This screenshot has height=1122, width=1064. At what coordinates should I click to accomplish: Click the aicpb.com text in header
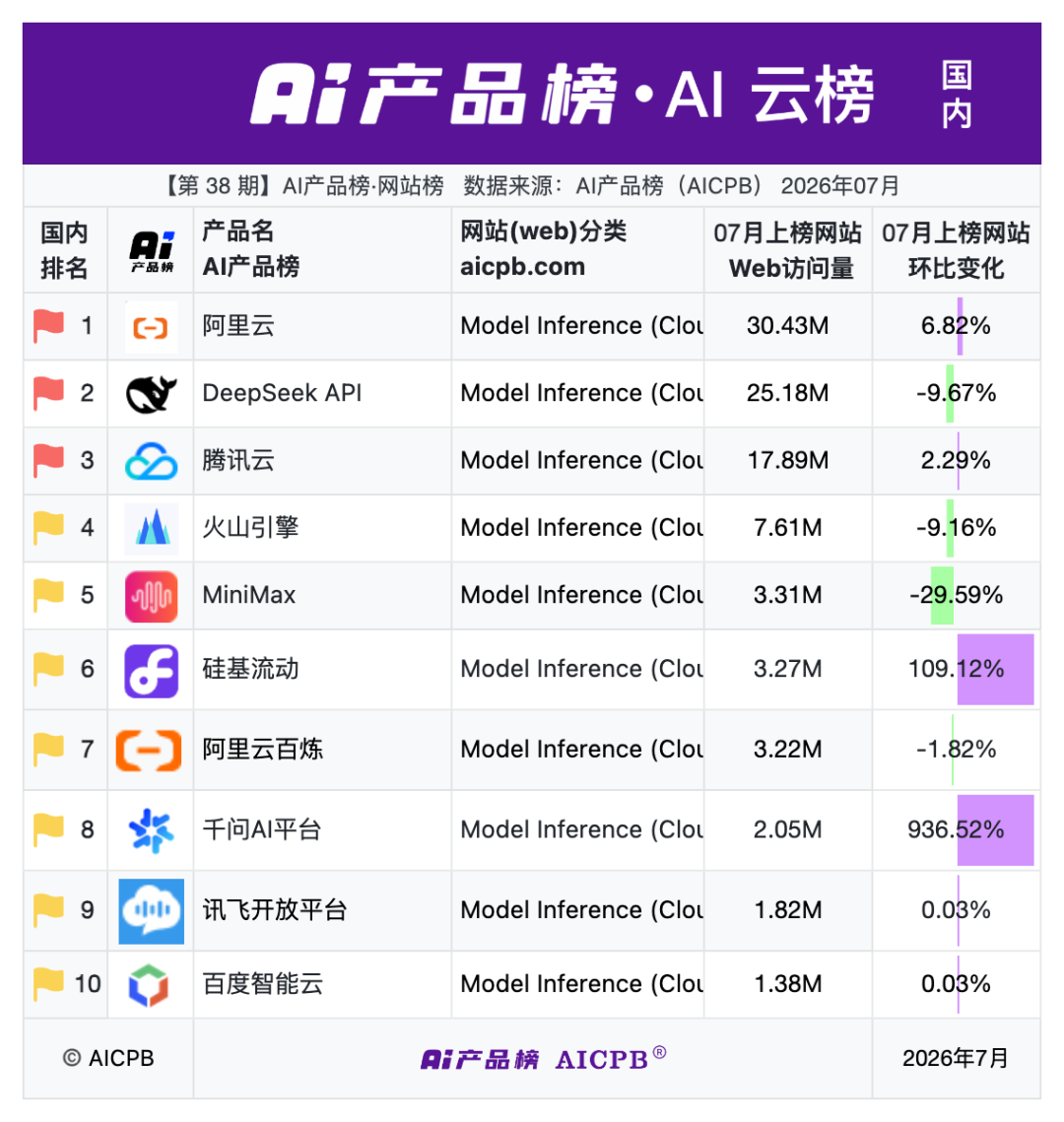click(x=522, y=267)
